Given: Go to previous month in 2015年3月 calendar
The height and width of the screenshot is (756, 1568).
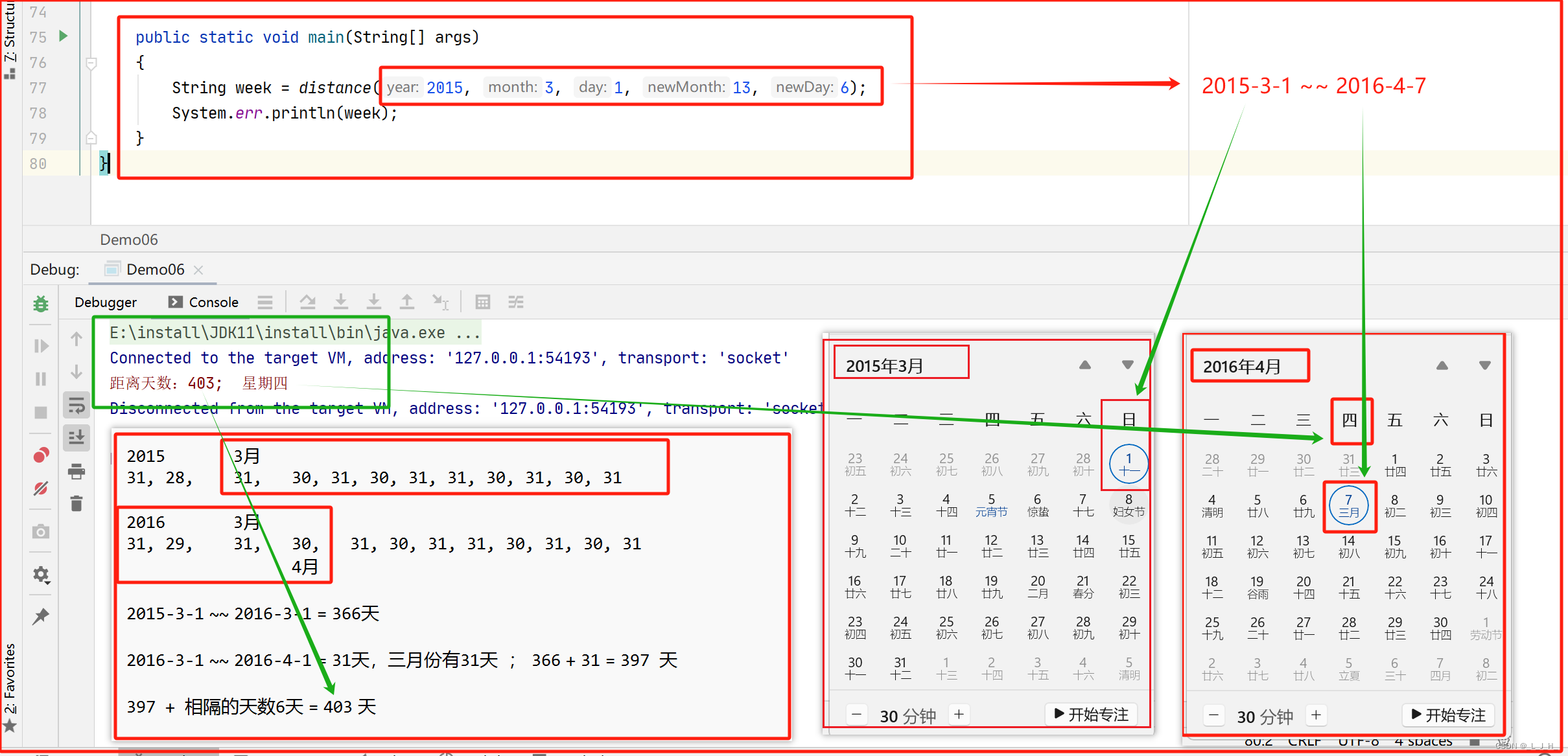Looking at the screenshot, I should [1084, 365].
